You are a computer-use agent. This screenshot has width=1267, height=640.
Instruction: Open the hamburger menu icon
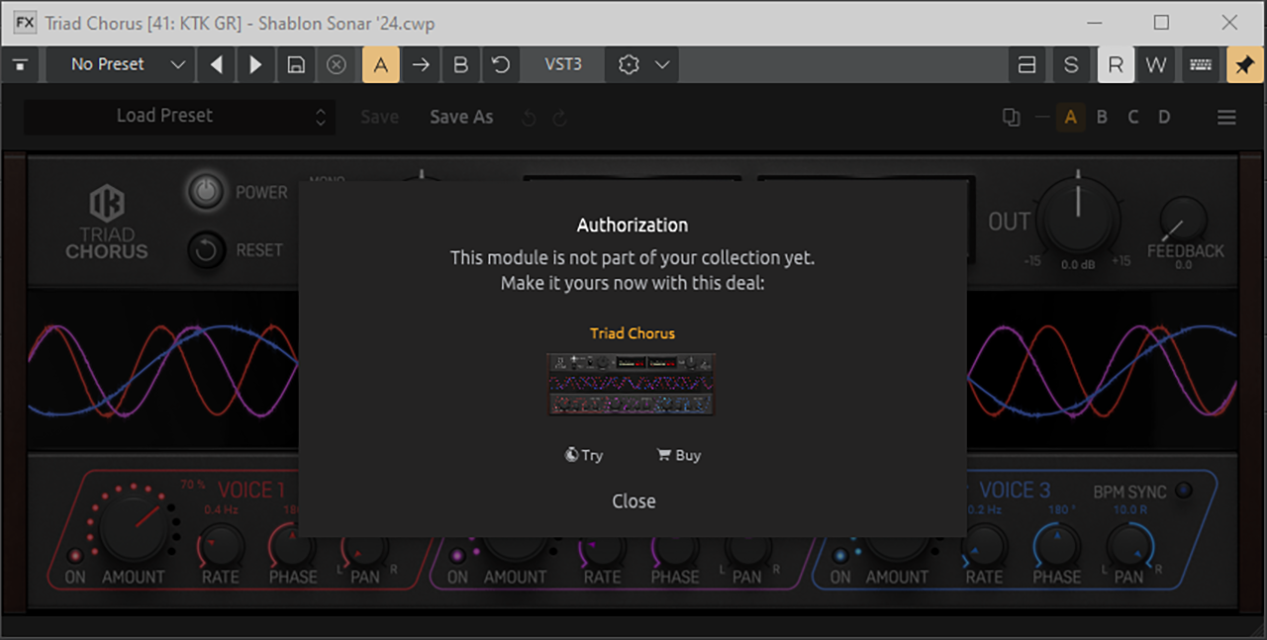[x=1227, y=117]
